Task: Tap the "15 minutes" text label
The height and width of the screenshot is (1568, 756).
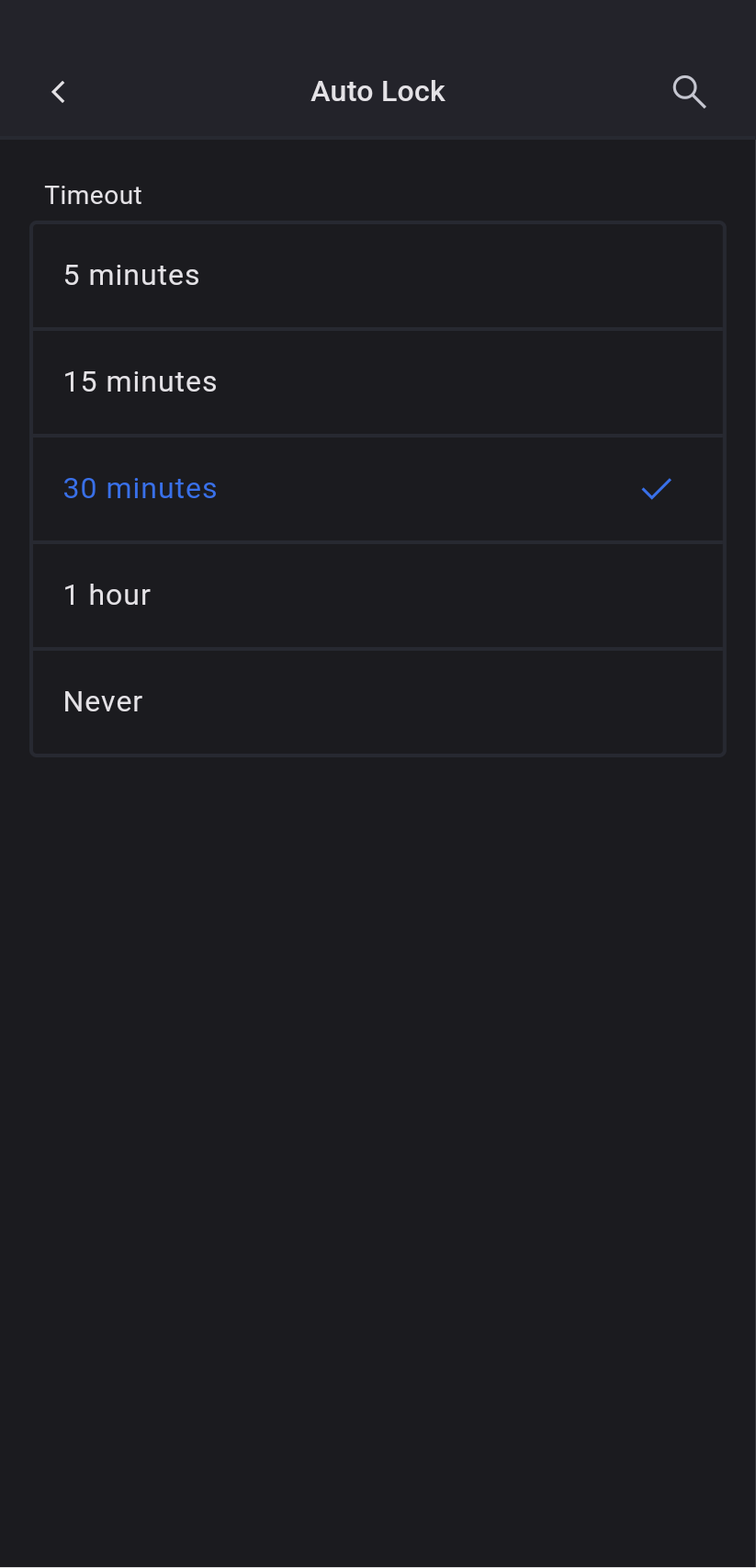Action: 140,382
